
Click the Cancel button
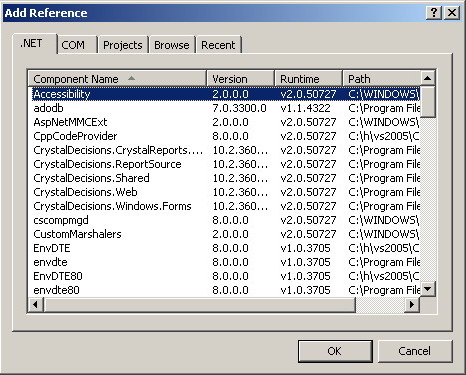(415, 351)
